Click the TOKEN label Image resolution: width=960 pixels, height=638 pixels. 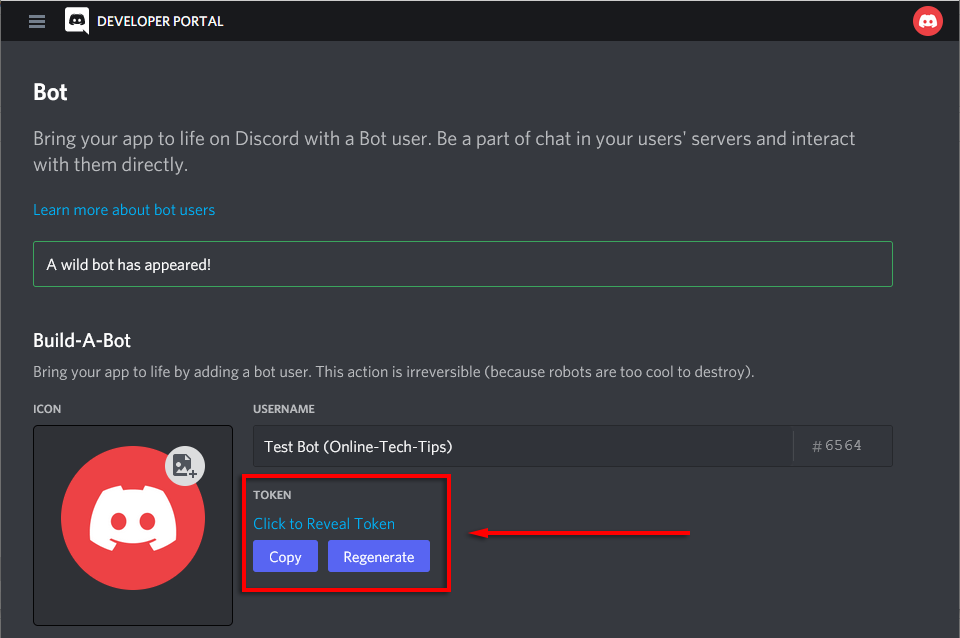tap(272, 495)
